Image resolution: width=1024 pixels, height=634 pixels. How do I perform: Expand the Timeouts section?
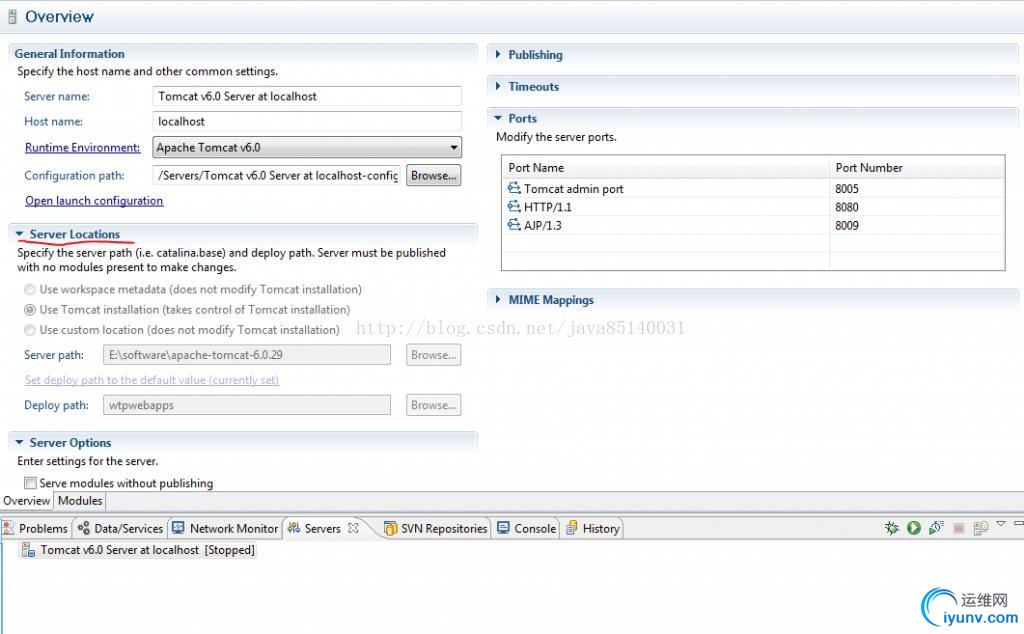tap(498, 86)
